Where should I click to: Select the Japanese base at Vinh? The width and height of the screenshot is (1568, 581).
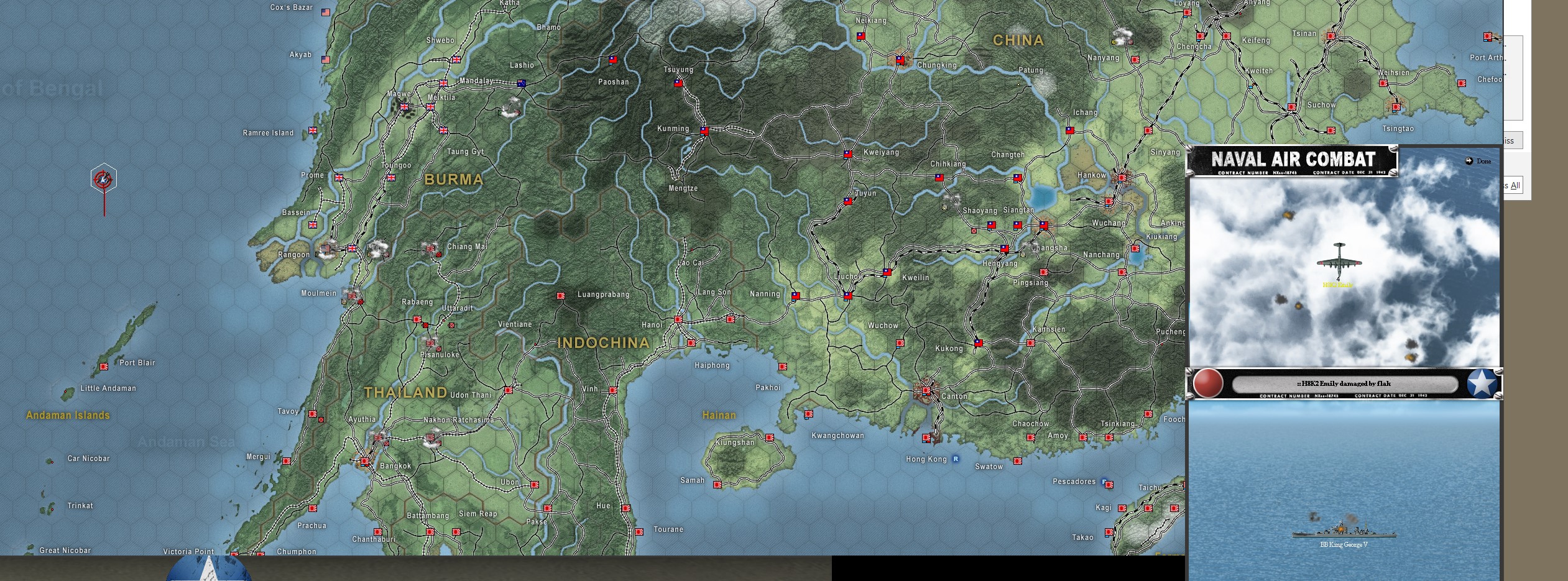[612, 390]
